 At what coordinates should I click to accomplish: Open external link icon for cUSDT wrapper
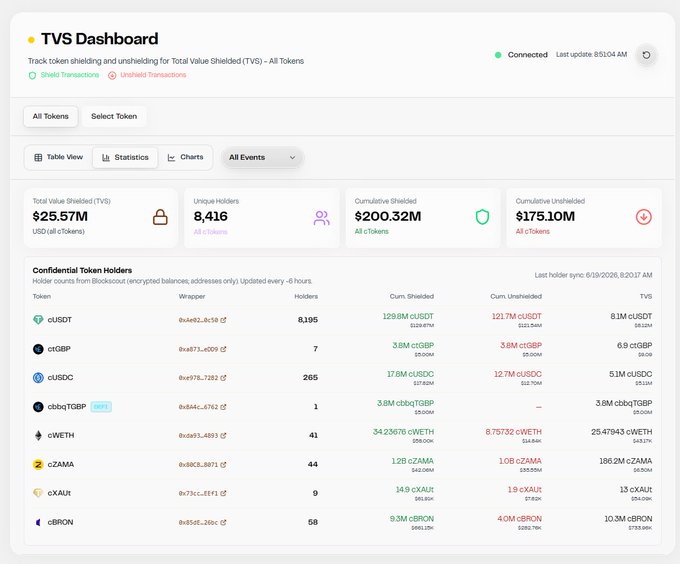[223, 320]
